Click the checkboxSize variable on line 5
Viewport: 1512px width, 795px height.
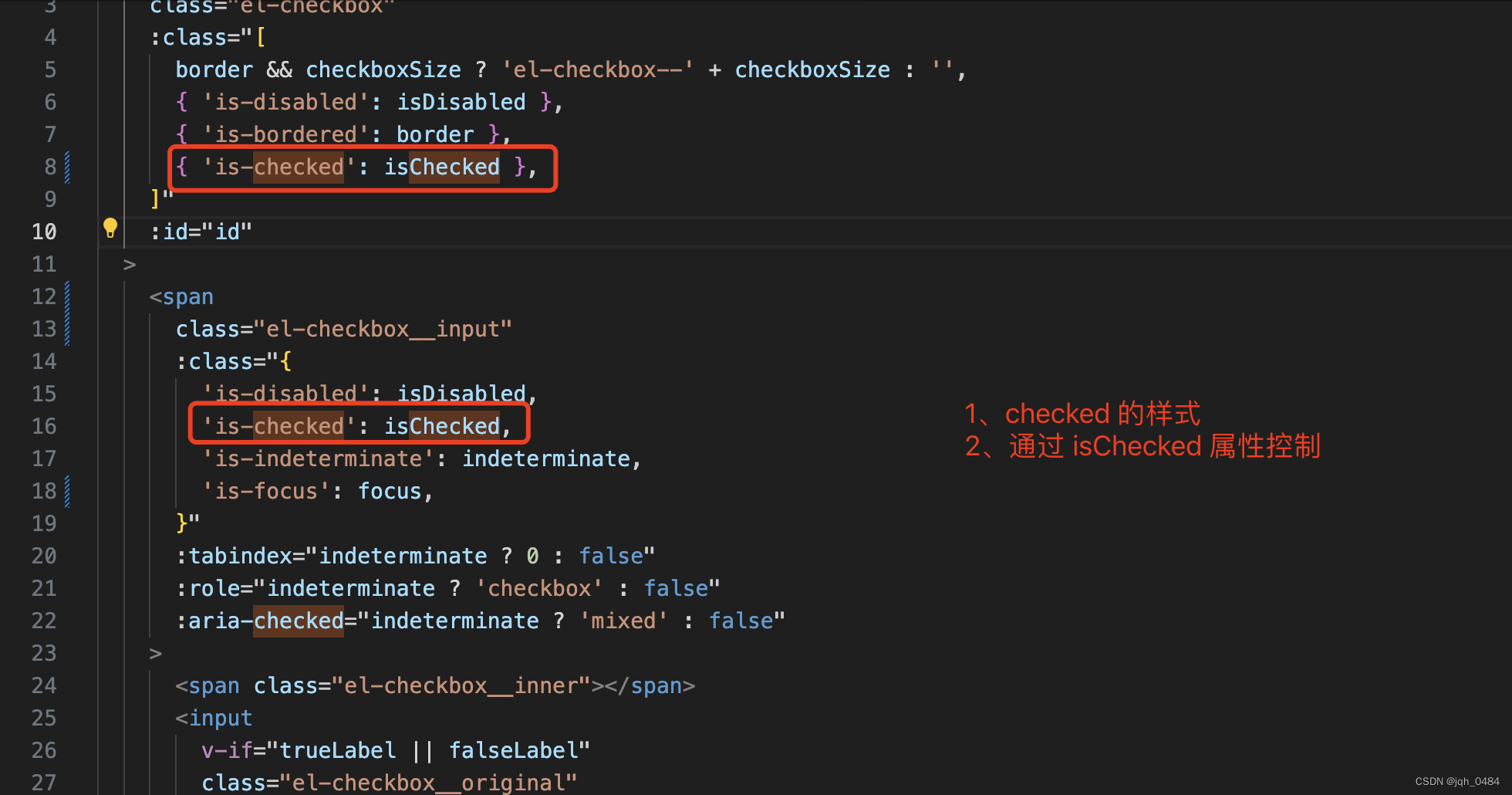[x=383, y=69]
